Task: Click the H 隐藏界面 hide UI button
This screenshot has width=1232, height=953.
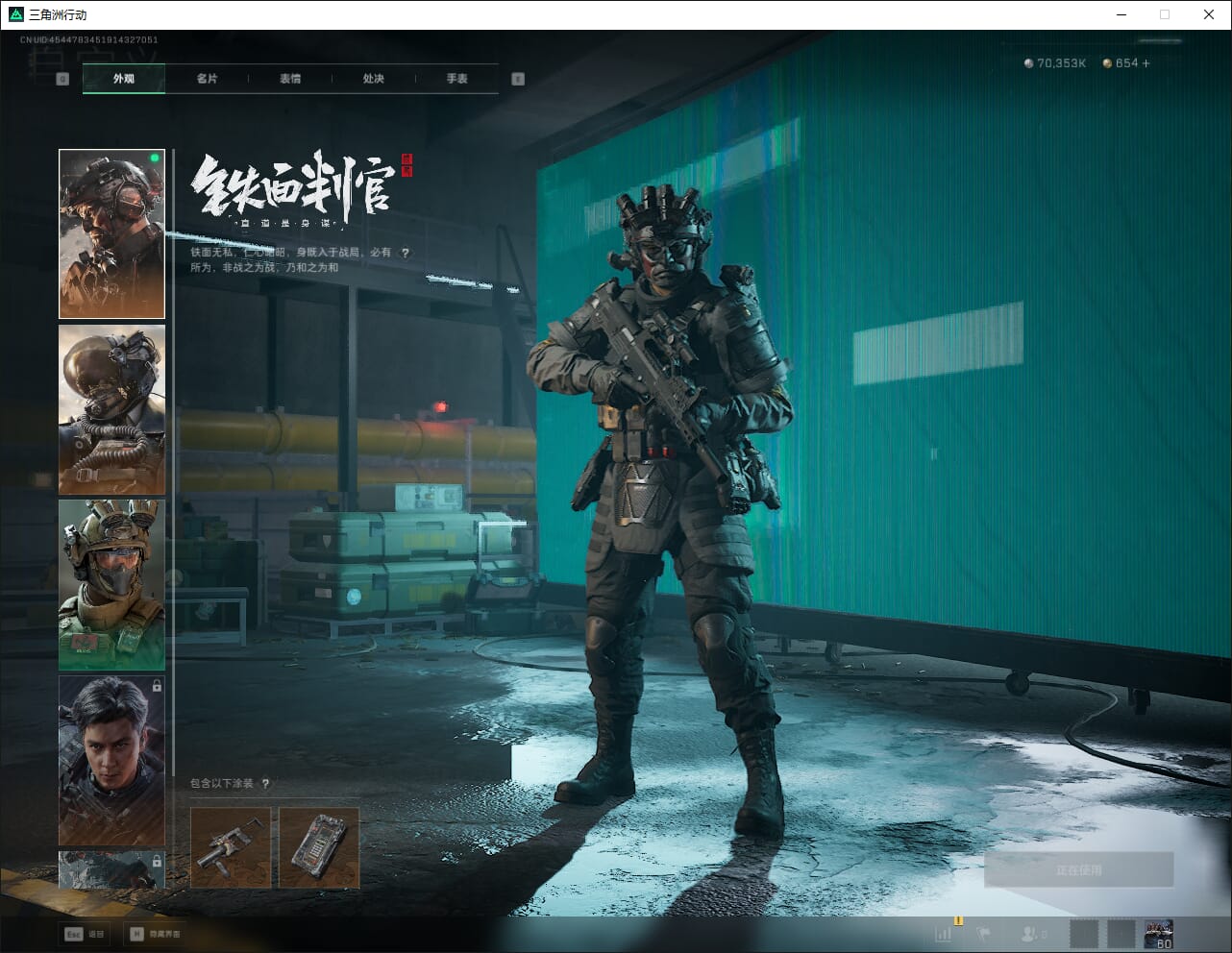Action: coord(155,934)
